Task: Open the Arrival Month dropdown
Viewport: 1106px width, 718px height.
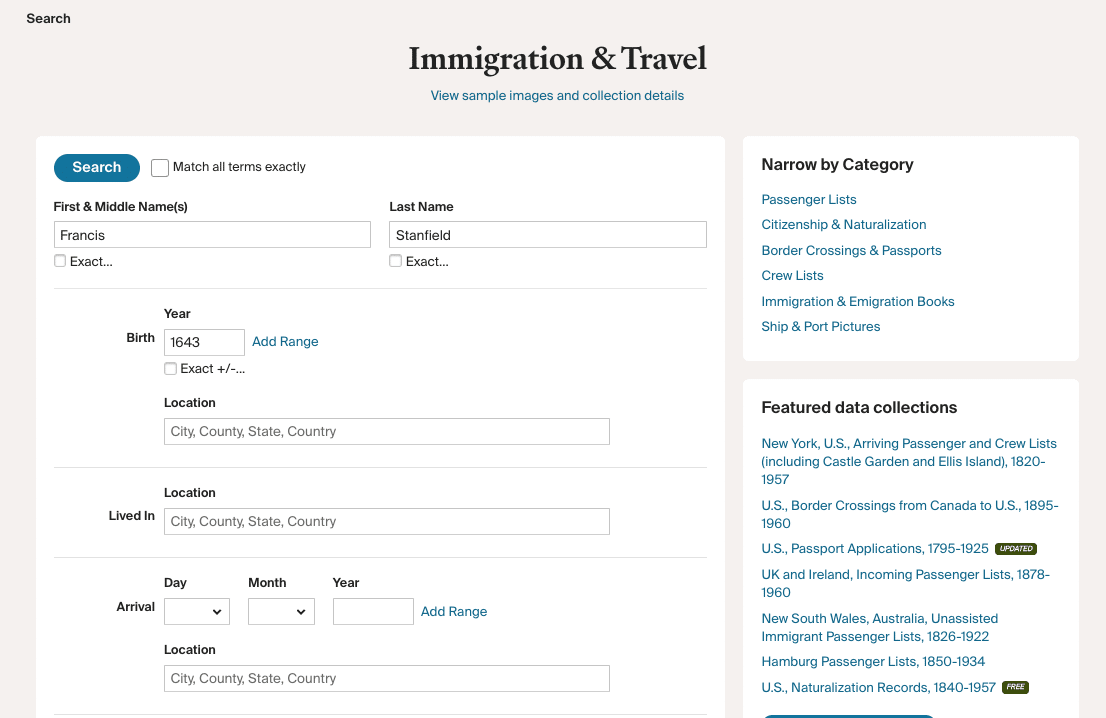Action: 281,611
